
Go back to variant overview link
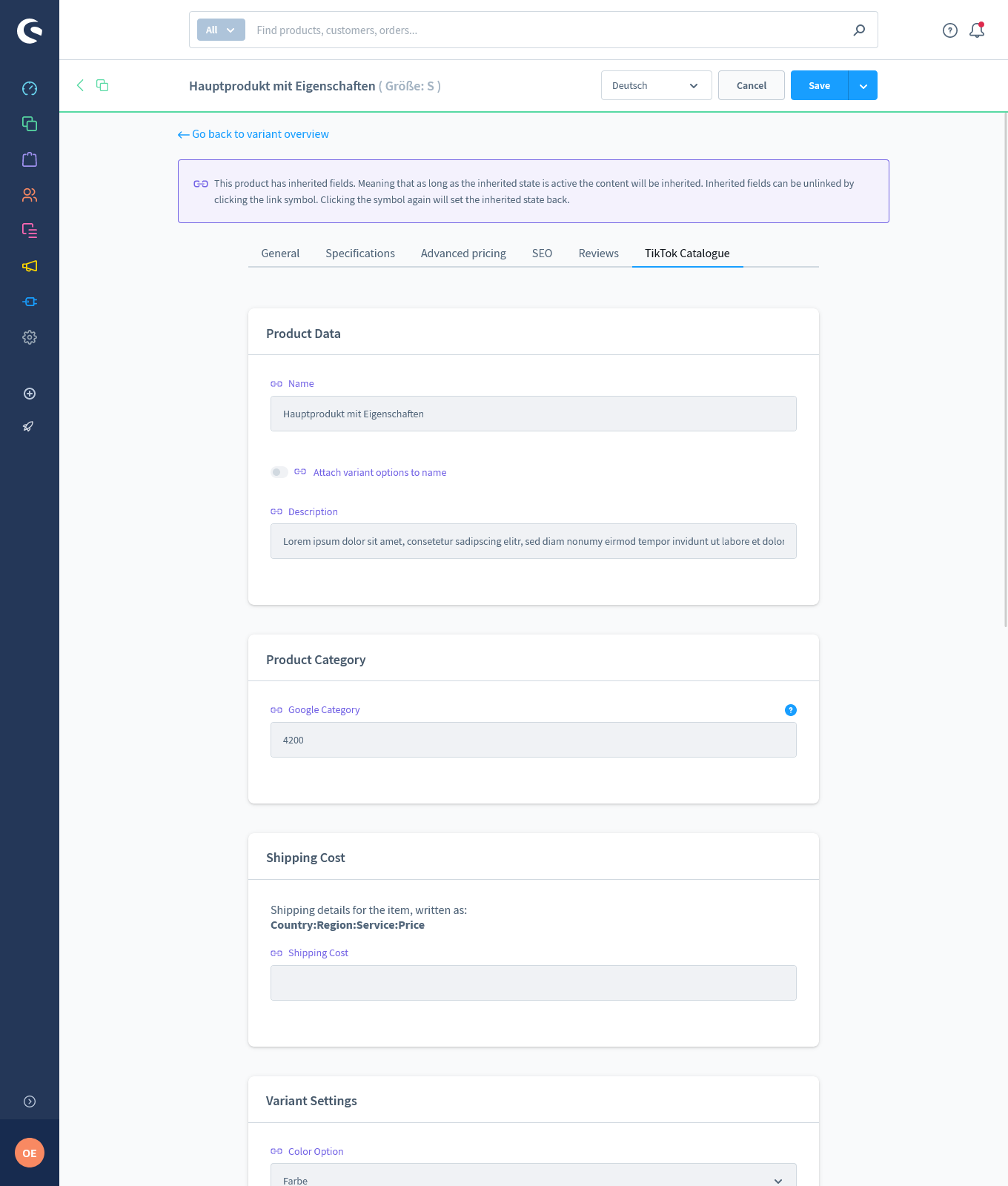tap(253, 134)
